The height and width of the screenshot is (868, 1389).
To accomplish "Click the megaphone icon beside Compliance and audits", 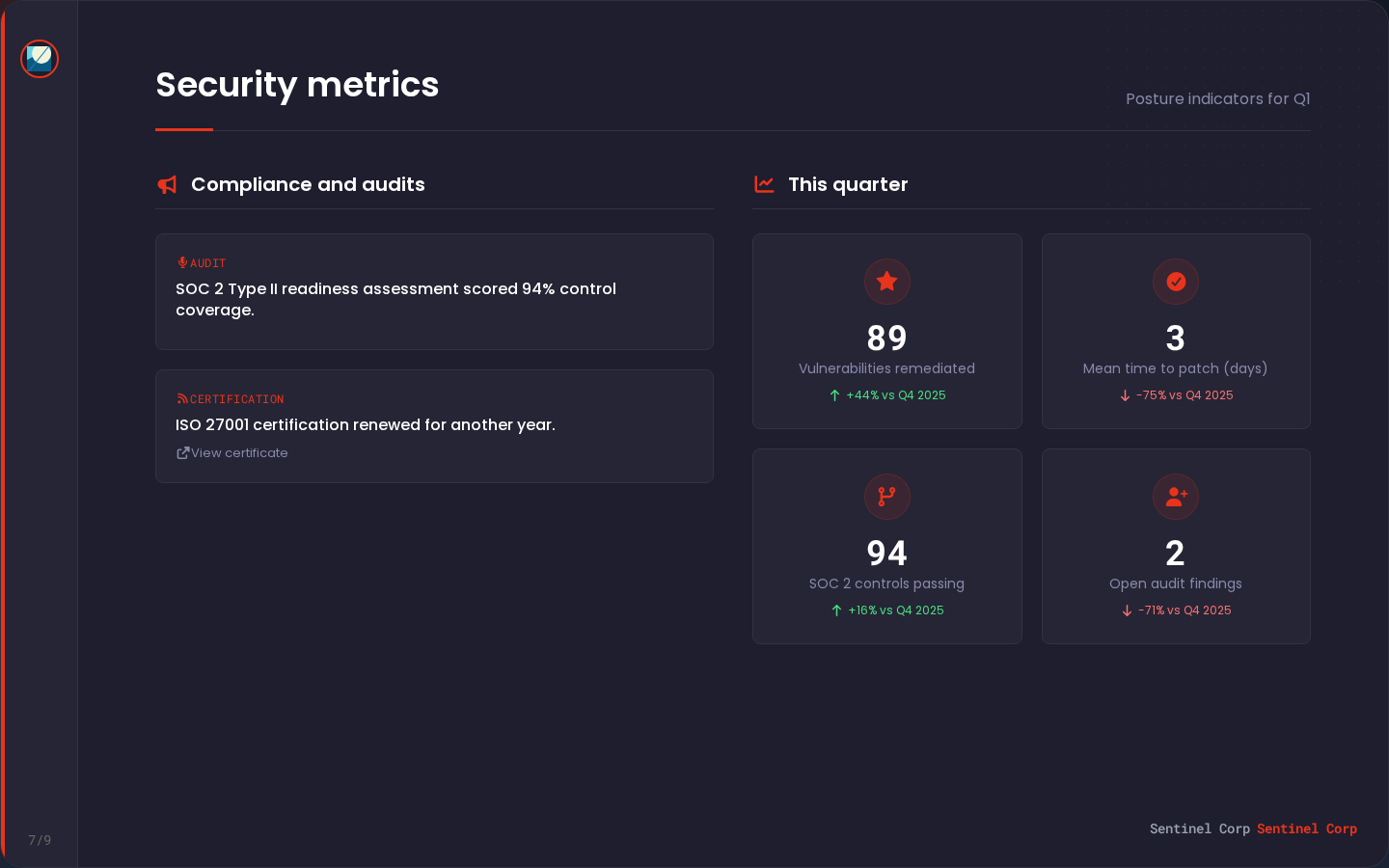I will (x=166, y=184).
